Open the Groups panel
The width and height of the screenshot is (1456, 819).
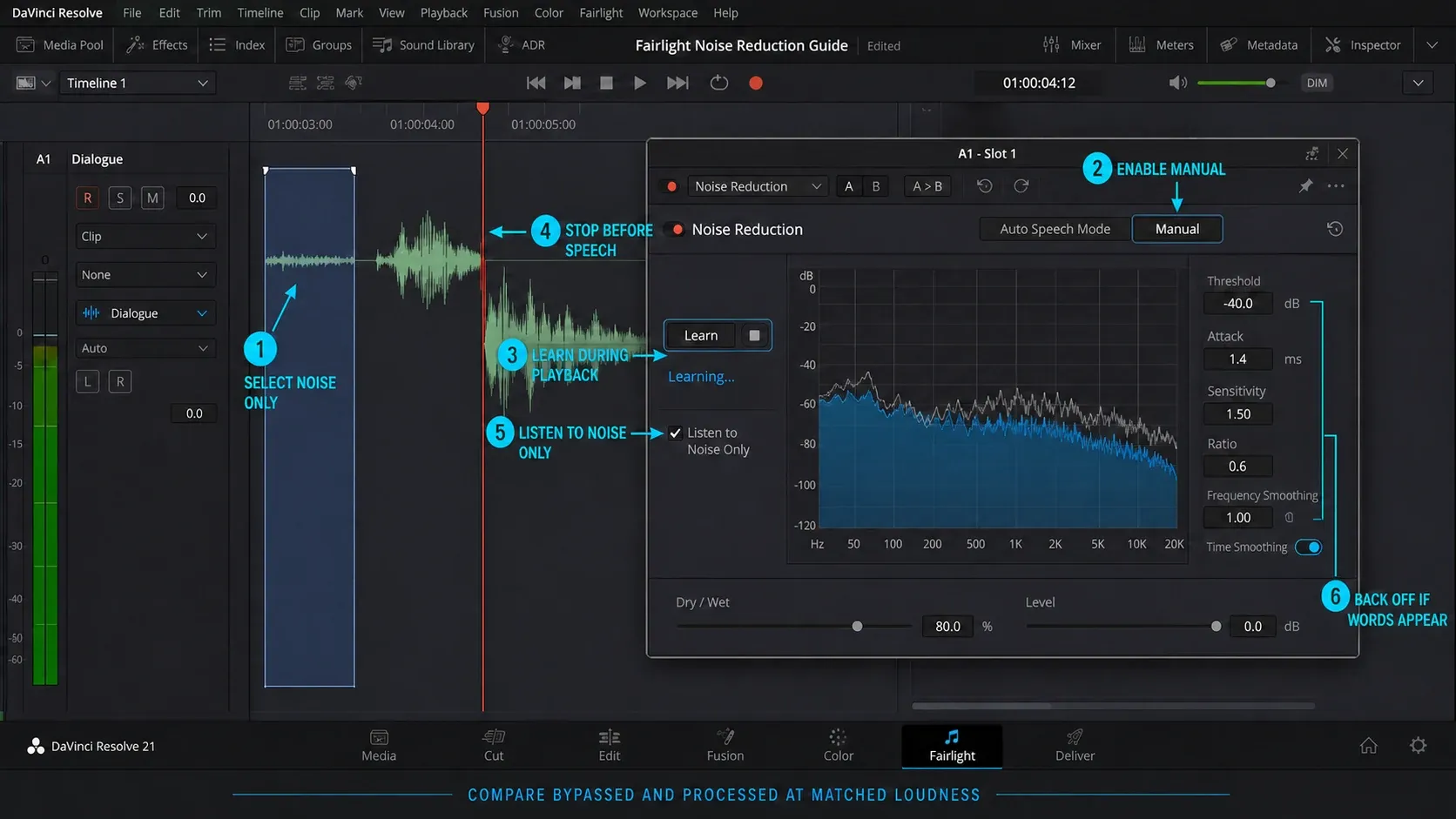tap(319, 44)
